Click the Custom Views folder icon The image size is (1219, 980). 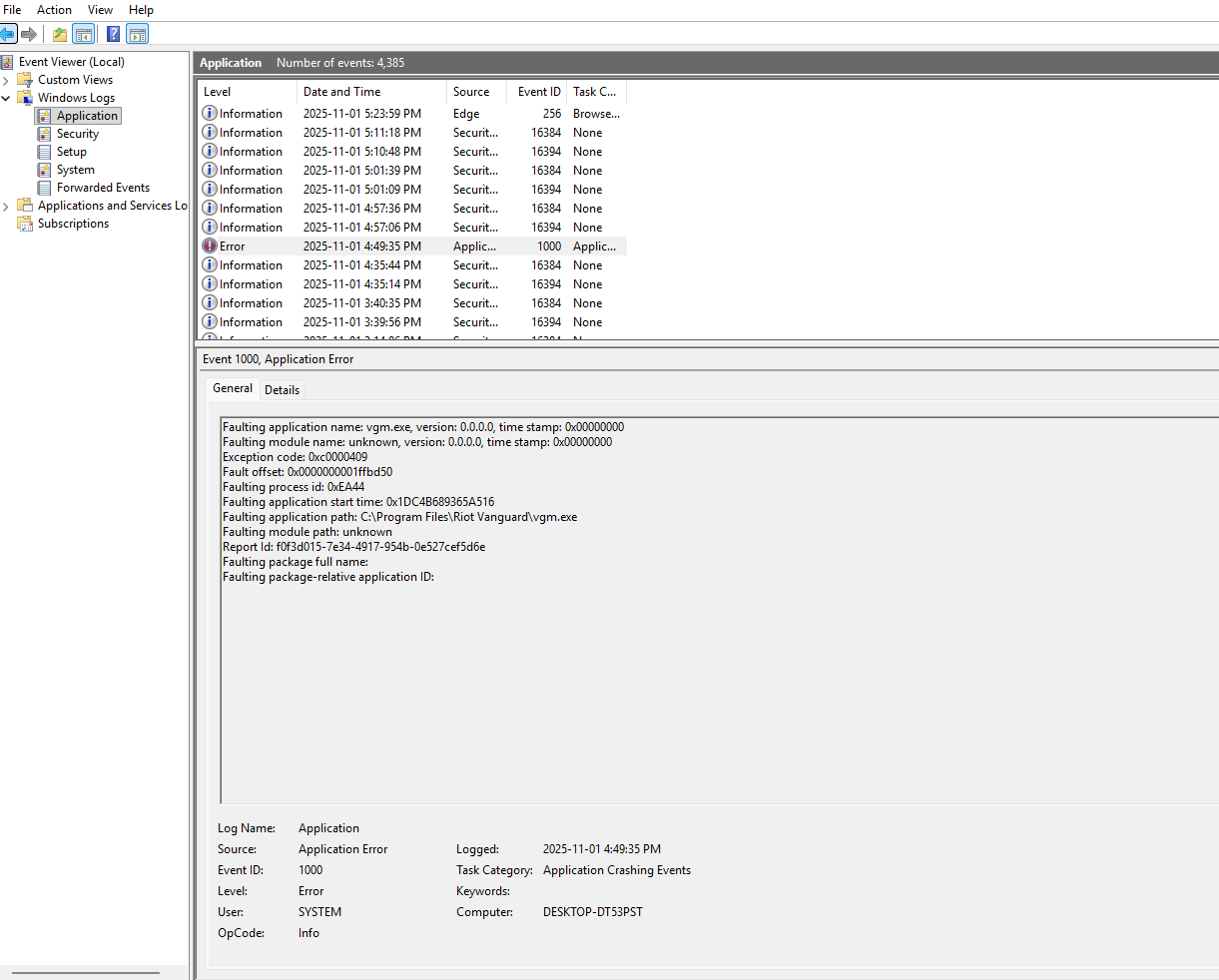tap(25, 80)
